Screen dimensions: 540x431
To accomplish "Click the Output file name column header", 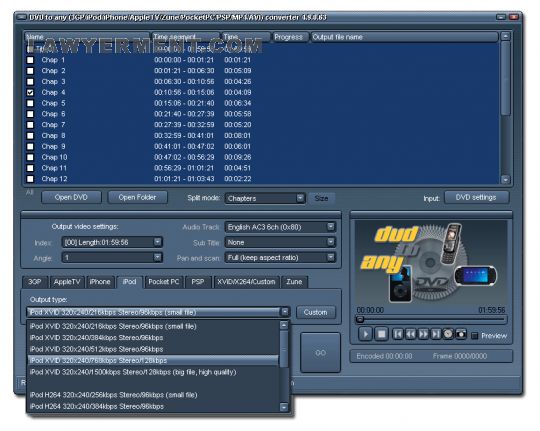I will click(x=404, y=37).
